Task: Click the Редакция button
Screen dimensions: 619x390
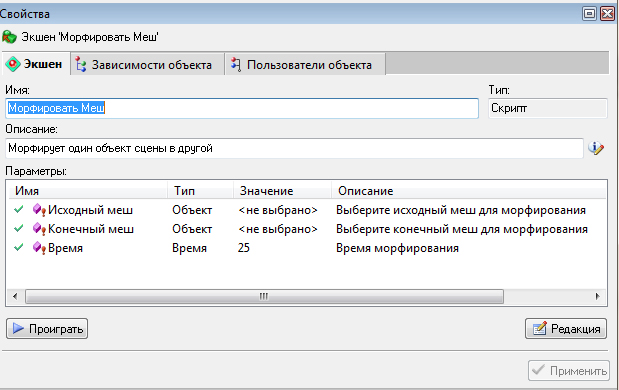Action: point(566,329)
